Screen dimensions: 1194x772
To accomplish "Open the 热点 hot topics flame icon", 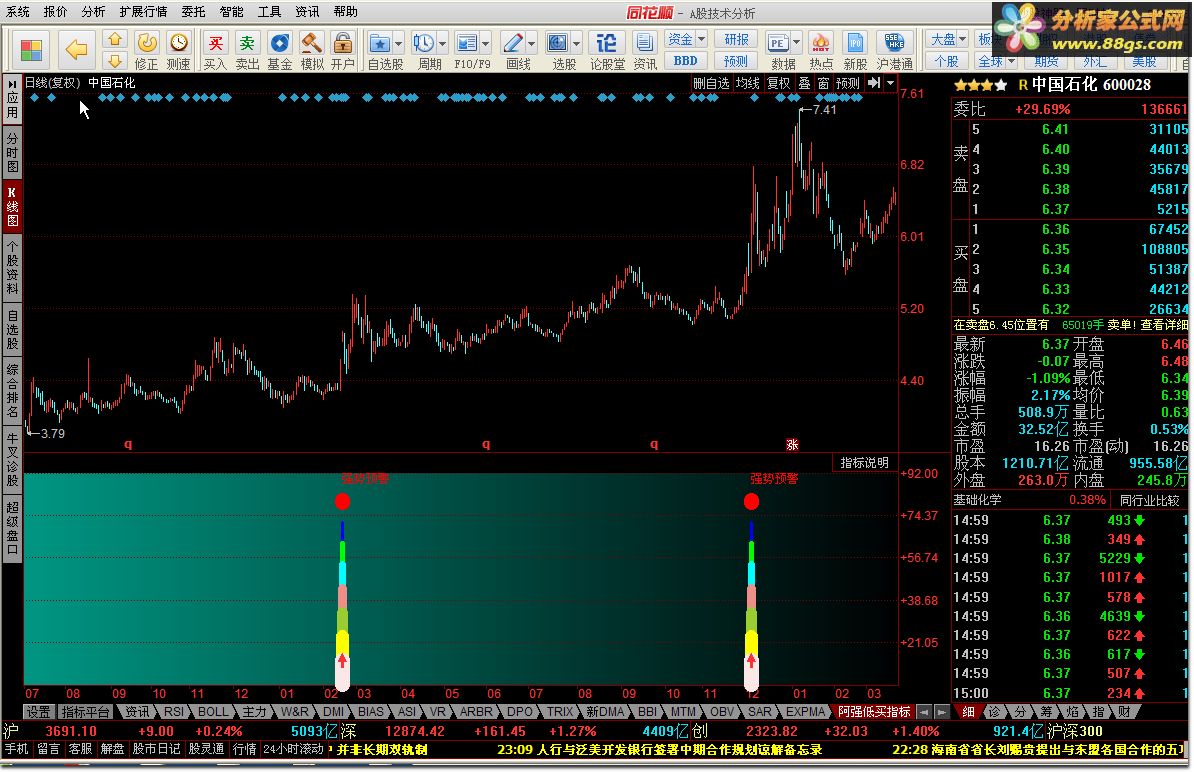I will pos(821,51).
